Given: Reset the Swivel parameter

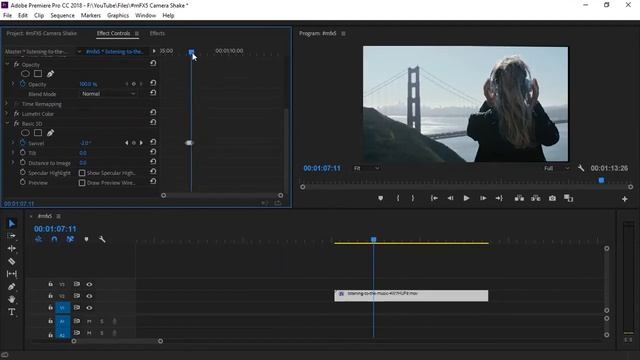Looking at the screenshot, I should [x=153, y=142].
